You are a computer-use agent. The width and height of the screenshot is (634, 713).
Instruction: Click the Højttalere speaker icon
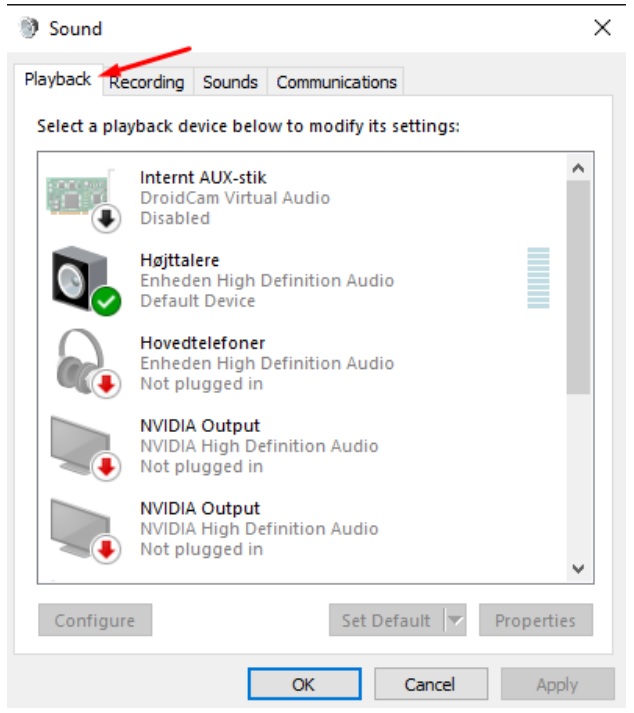point(85,280)
